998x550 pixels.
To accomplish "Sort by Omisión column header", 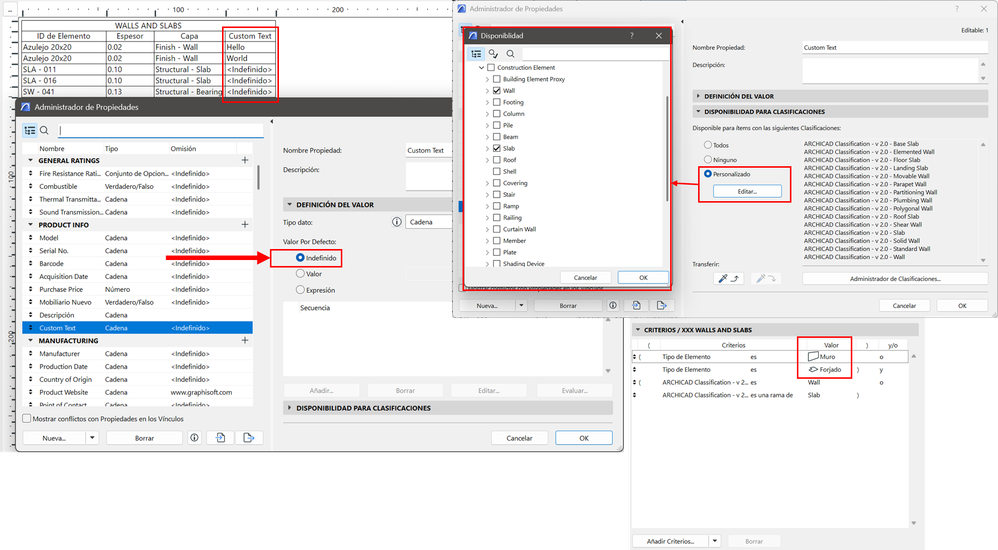I will [x=183, y=148].
